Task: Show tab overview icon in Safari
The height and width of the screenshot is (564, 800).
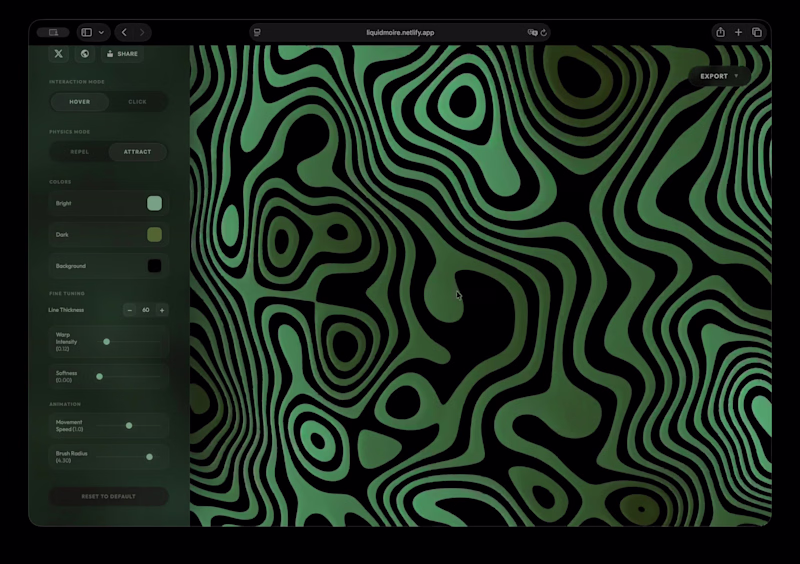Action: [x=757, y=32]
